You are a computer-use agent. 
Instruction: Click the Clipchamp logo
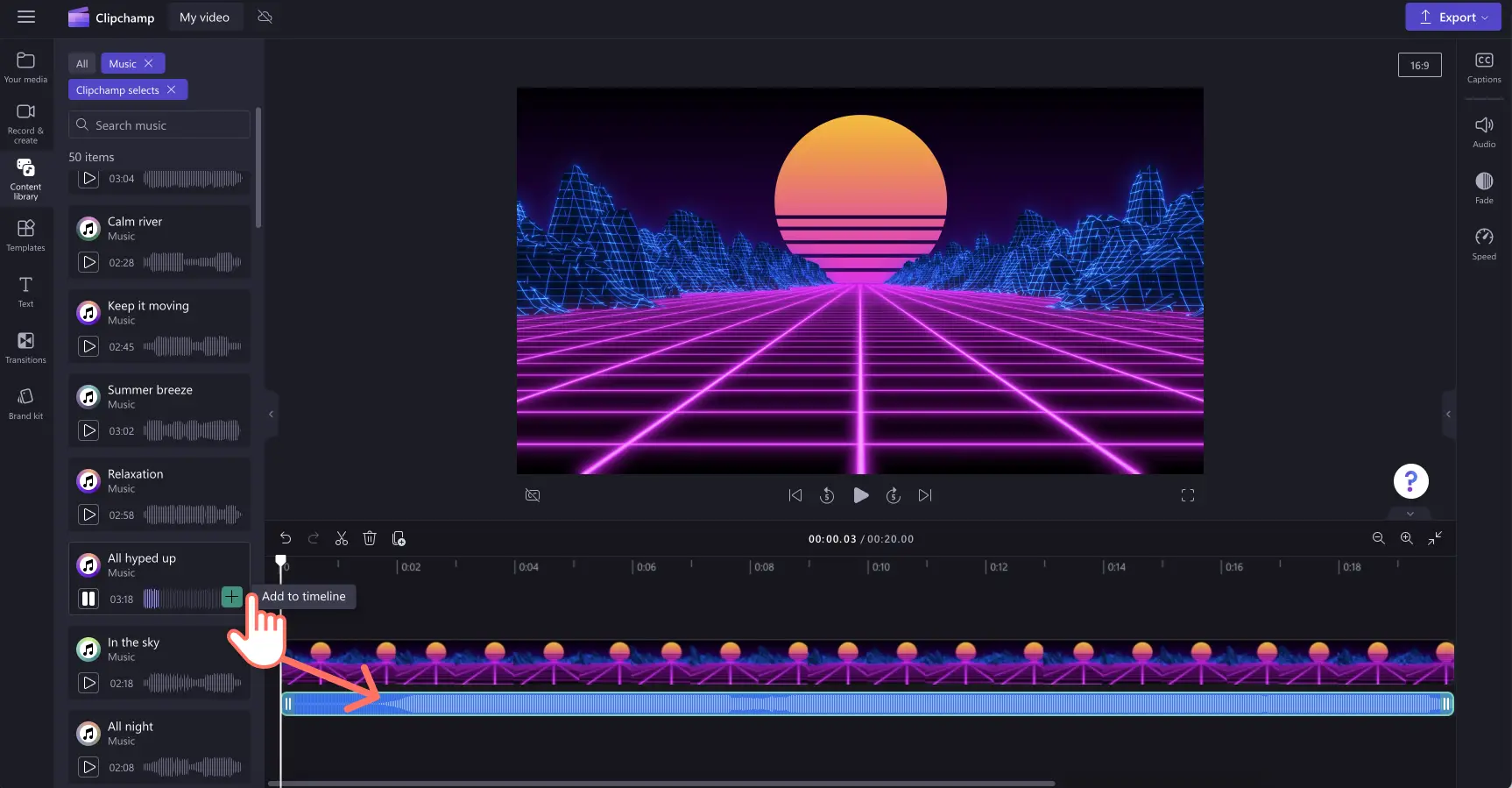tap(111, 18)
